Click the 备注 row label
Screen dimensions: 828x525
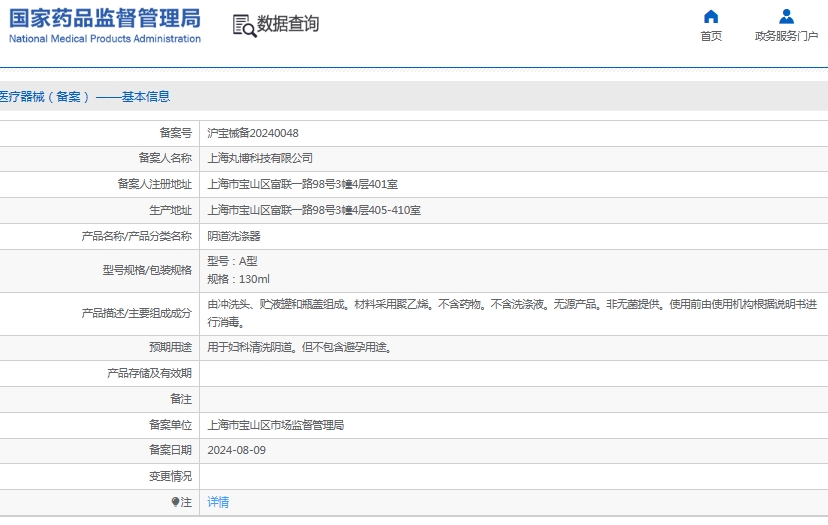coord(181,399)
